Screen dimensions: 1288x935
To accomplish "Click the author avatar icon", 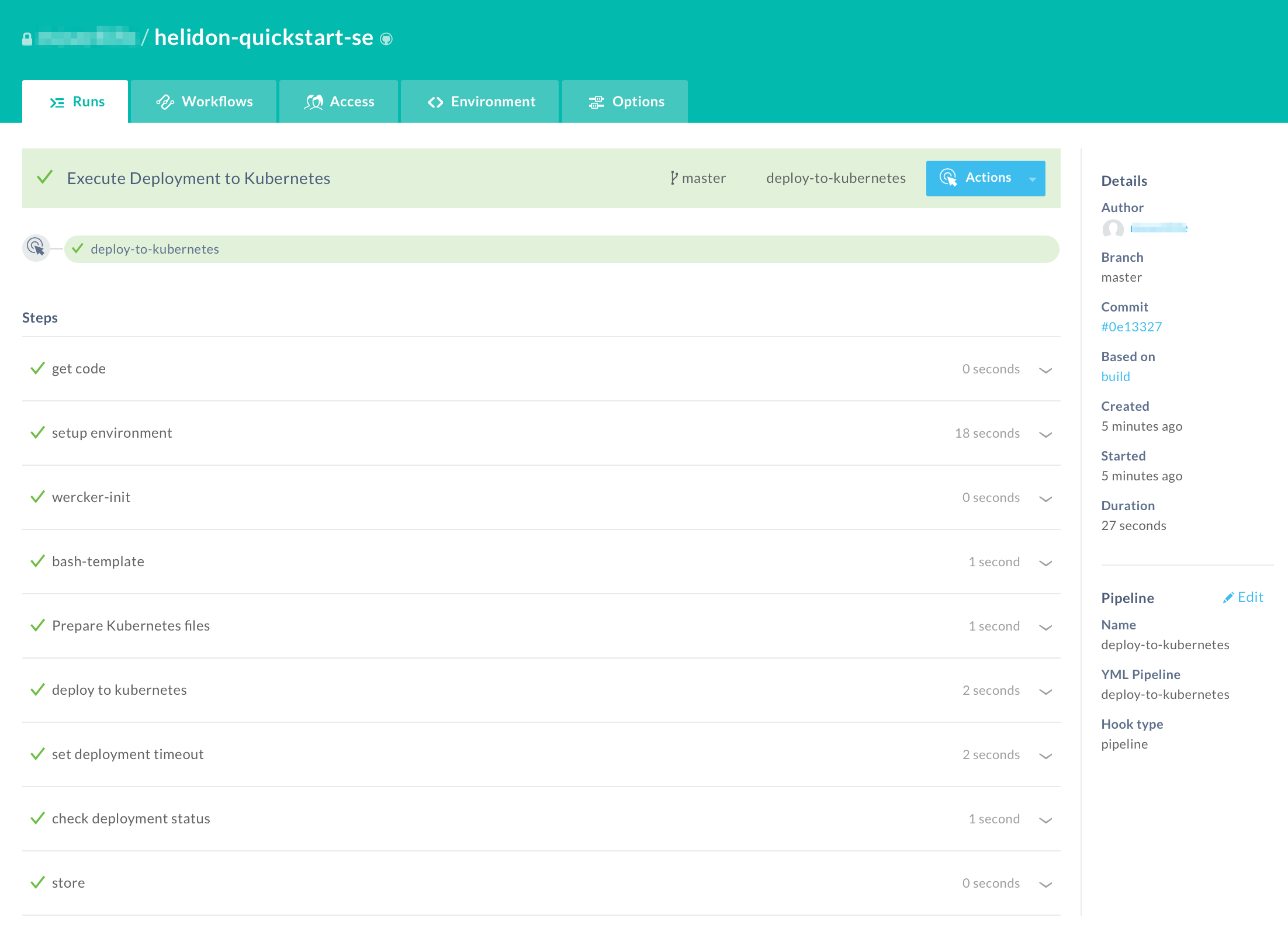I will [1113, 228].
